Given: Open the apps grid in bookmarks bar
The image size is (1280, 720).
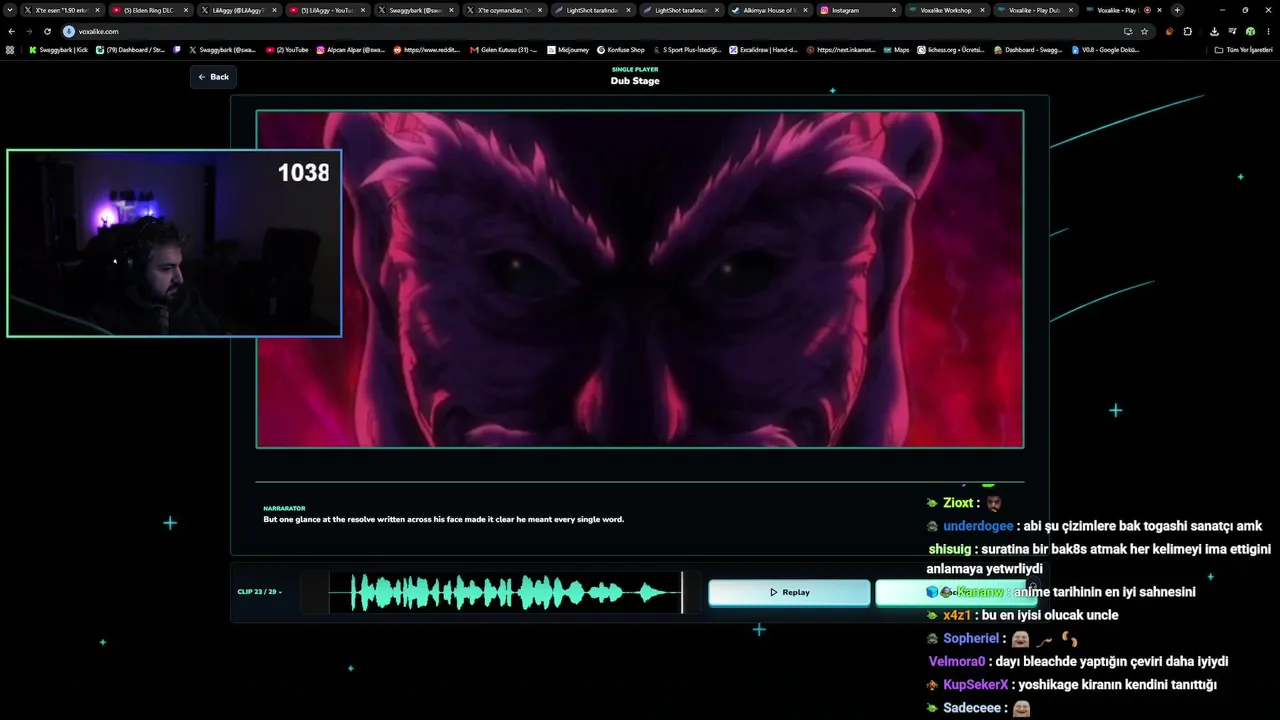Looking at the screenshot, I should click(x=10, y=49).
